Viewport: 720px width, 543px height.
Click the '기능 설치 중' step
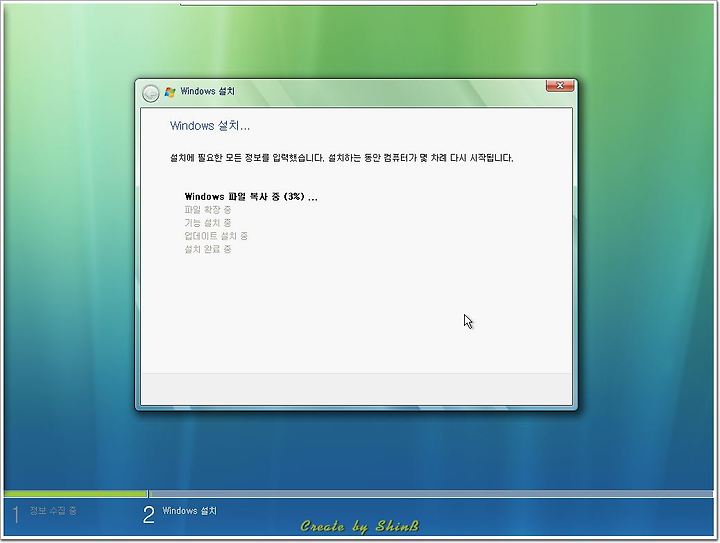click(208, 223)
